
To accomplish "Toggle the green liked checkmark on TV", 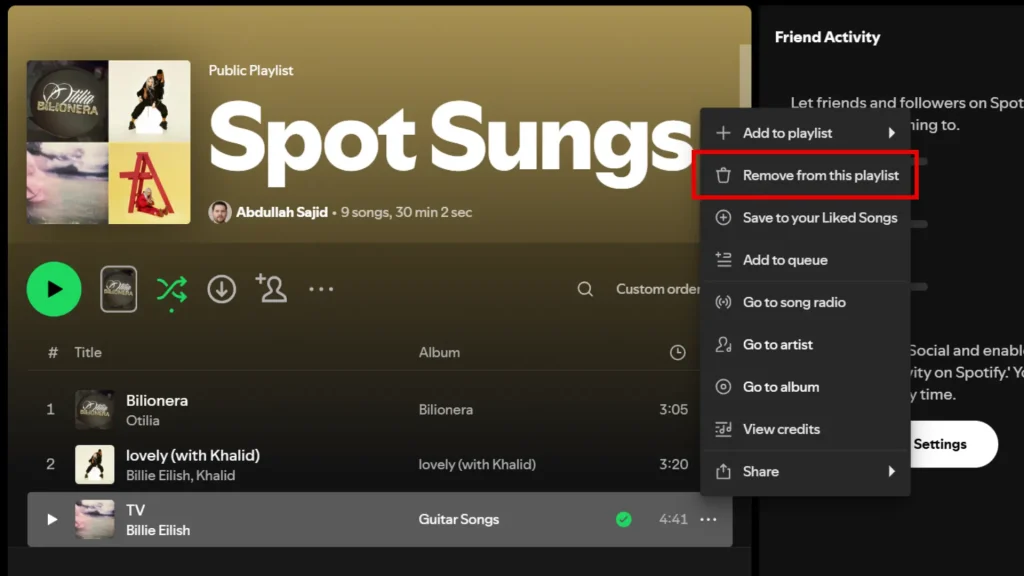I will (624, 519).
